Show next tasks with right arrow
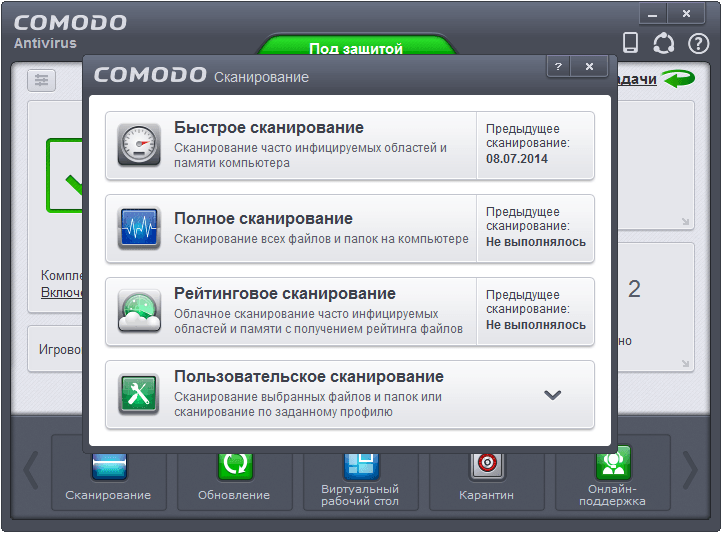This screenshot has width=722, height=533. coord(690,470)
